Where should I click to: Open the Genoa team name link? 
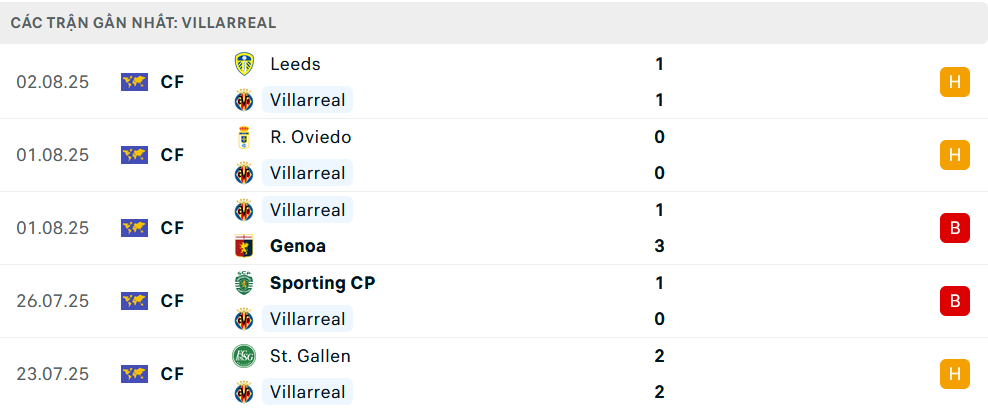coord(298,246)
